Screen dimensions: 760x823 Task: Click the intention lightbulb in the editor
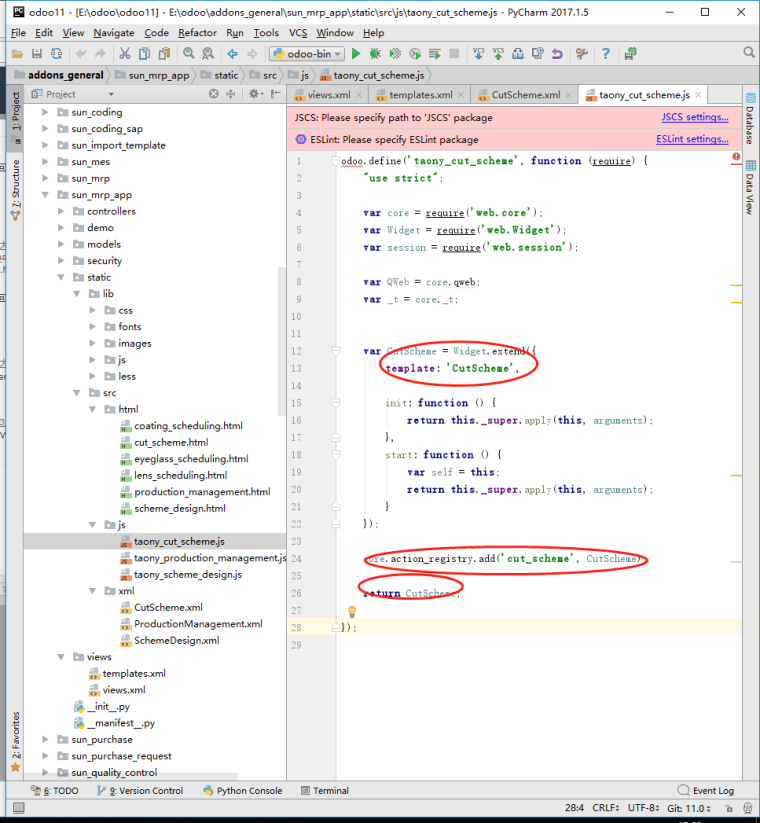point(352,611)
